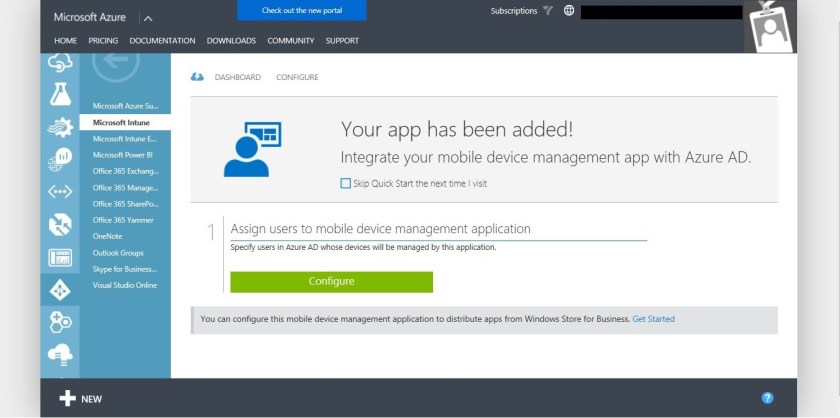
Task: Select Microsoft Intune in app list
Action: click(125, 122)
